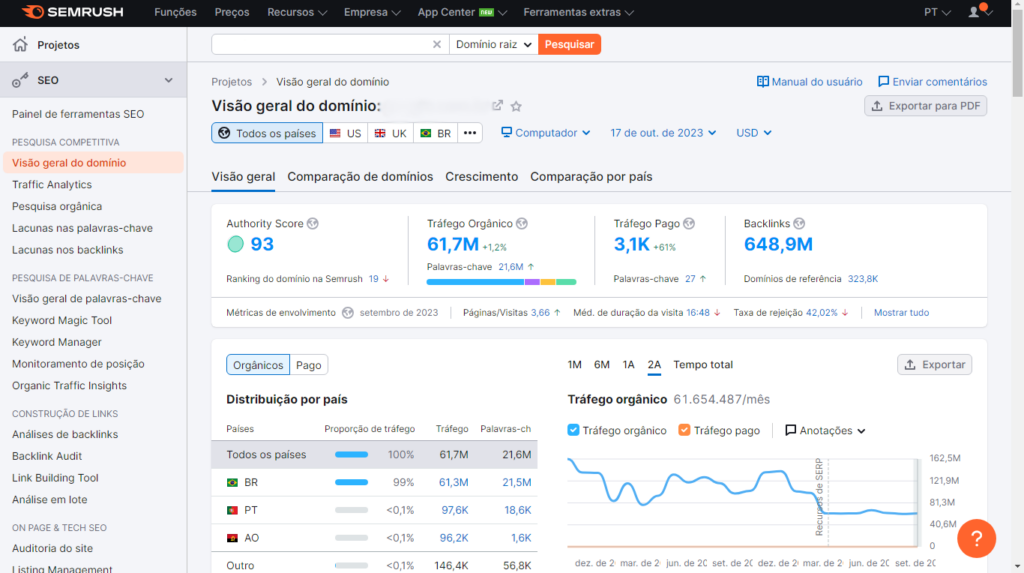Toggle Tráfego orgânico checkbox
The height and width of the screenshot is (573, 1024).
tap(573, 430)
